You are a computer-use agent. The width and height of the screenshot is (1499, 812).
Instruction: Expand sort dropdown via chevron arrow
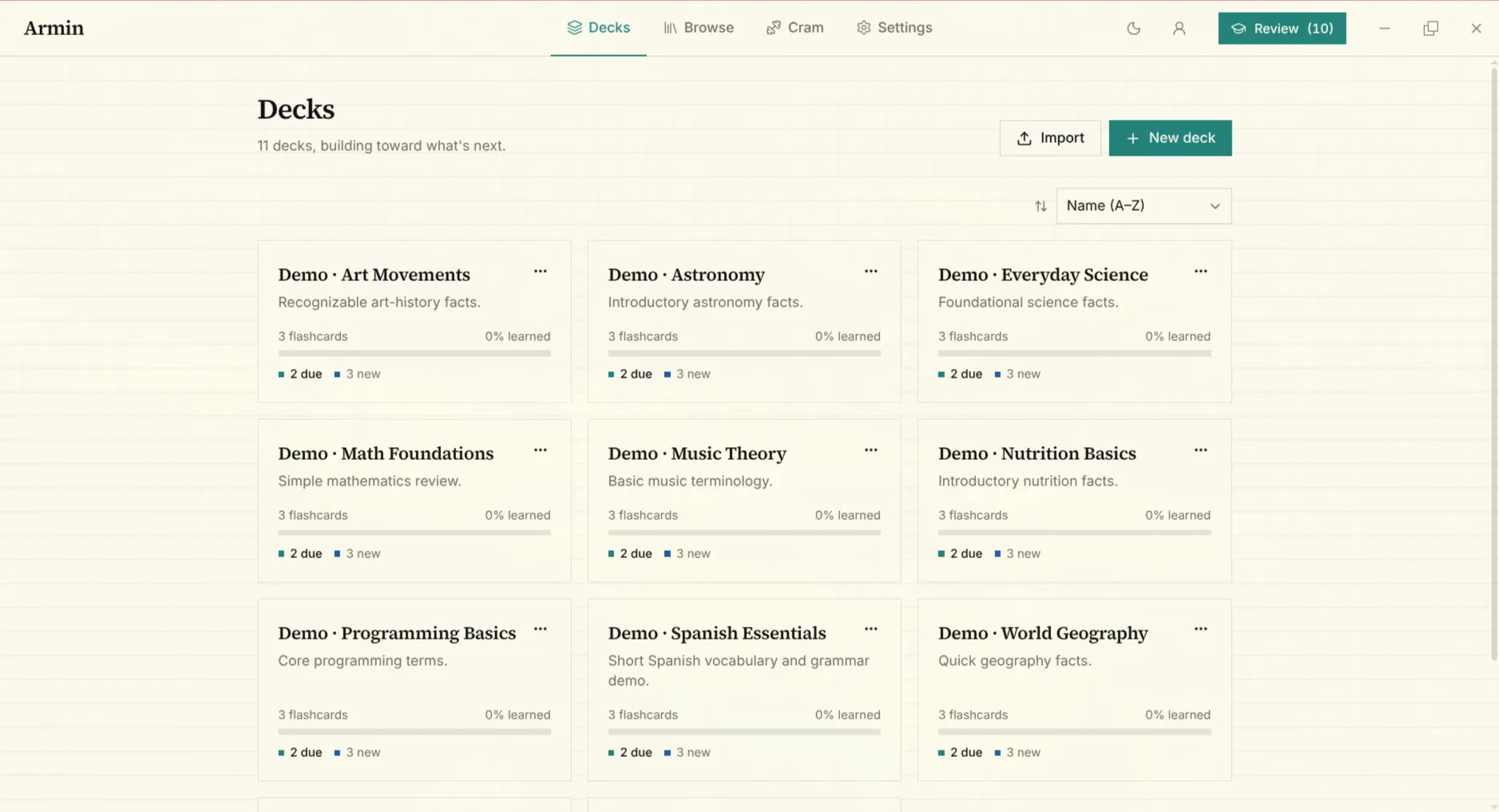click(x=1215, y=206)
